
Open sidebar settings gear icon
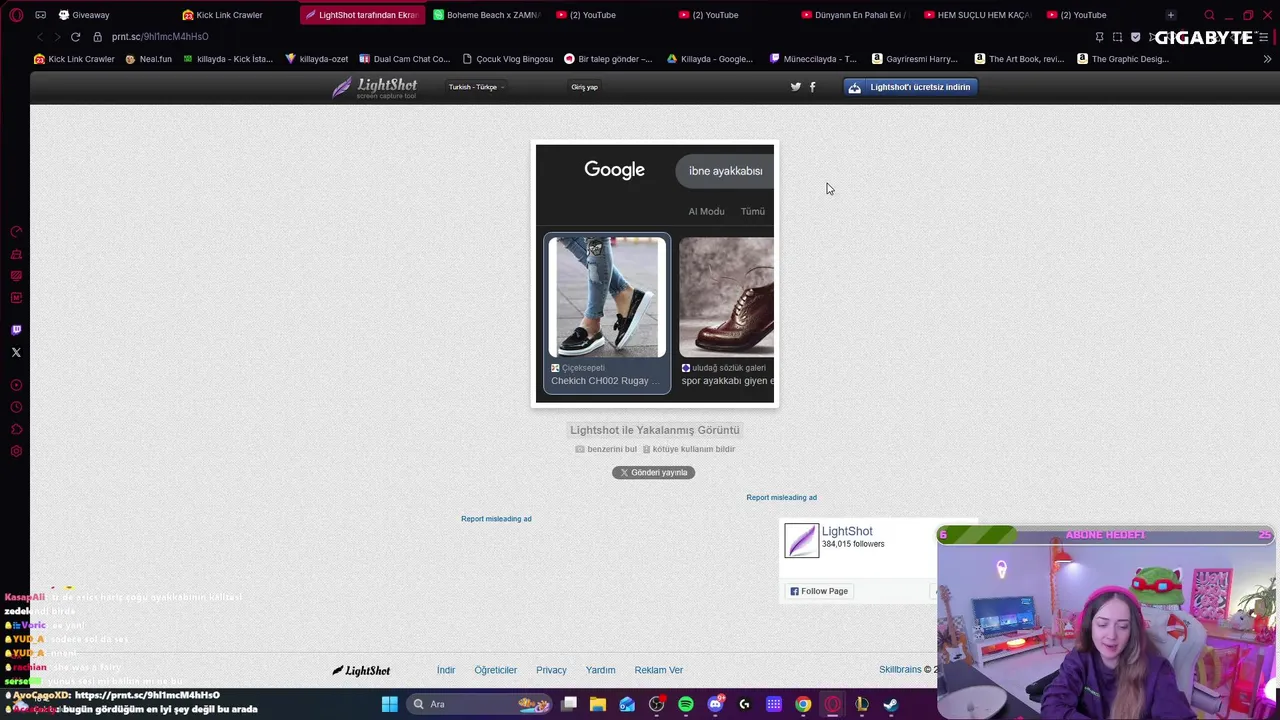tap(16, 451)
